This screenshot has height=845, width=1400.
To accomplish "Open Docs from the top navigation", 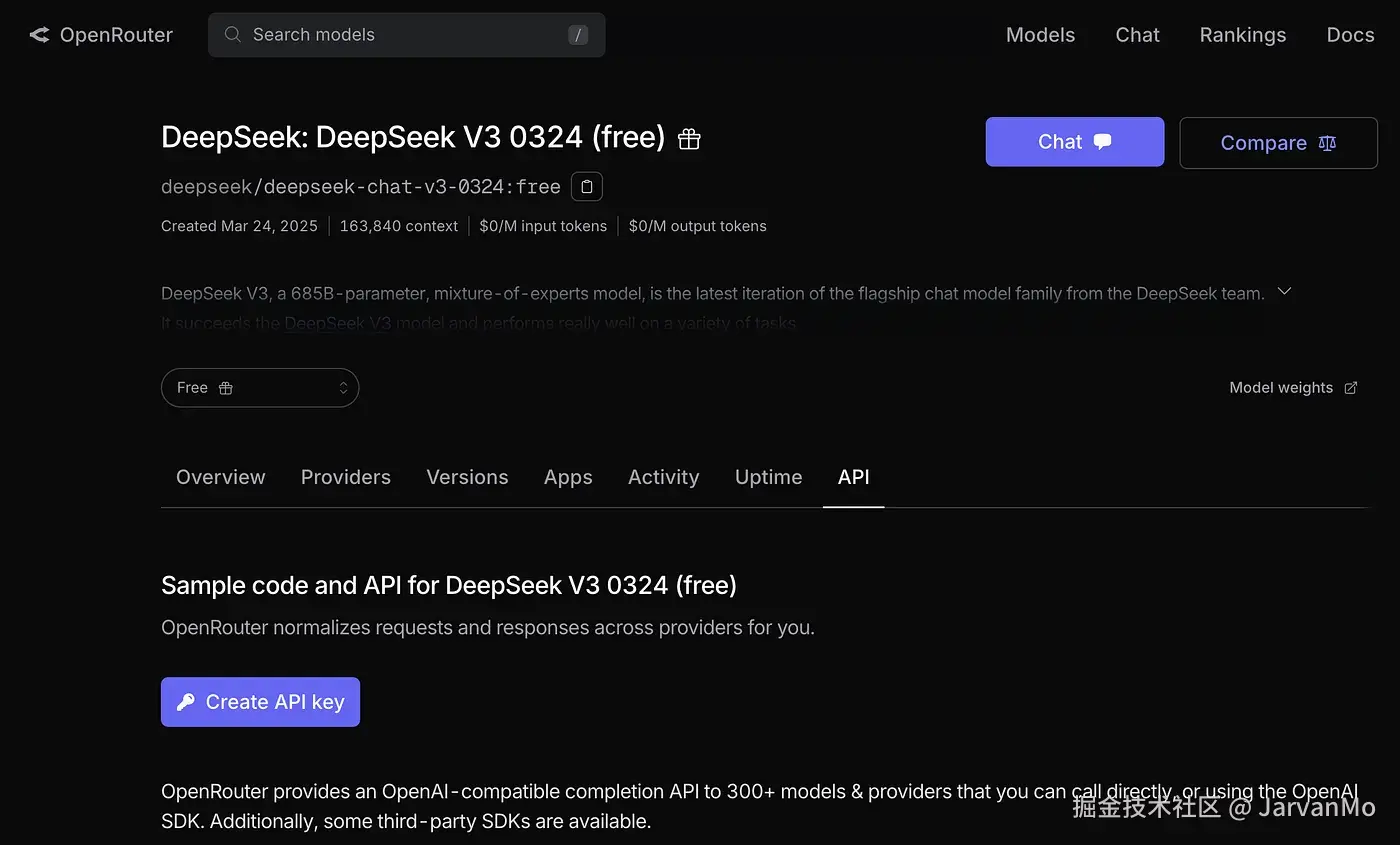I will pos(1350,35).
